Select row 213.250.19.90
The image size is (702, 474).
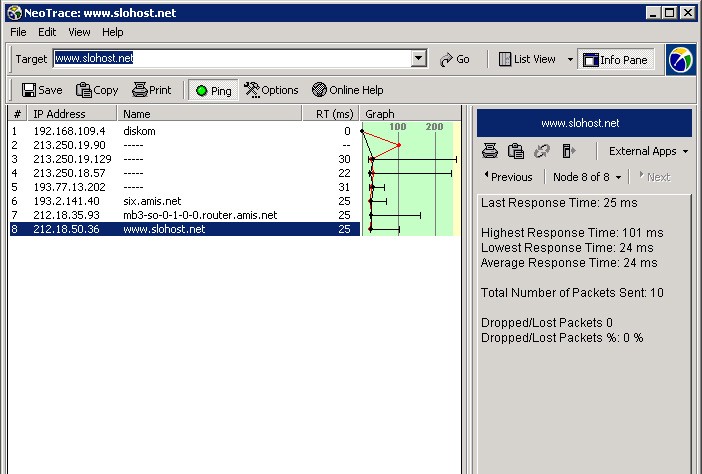184,145
